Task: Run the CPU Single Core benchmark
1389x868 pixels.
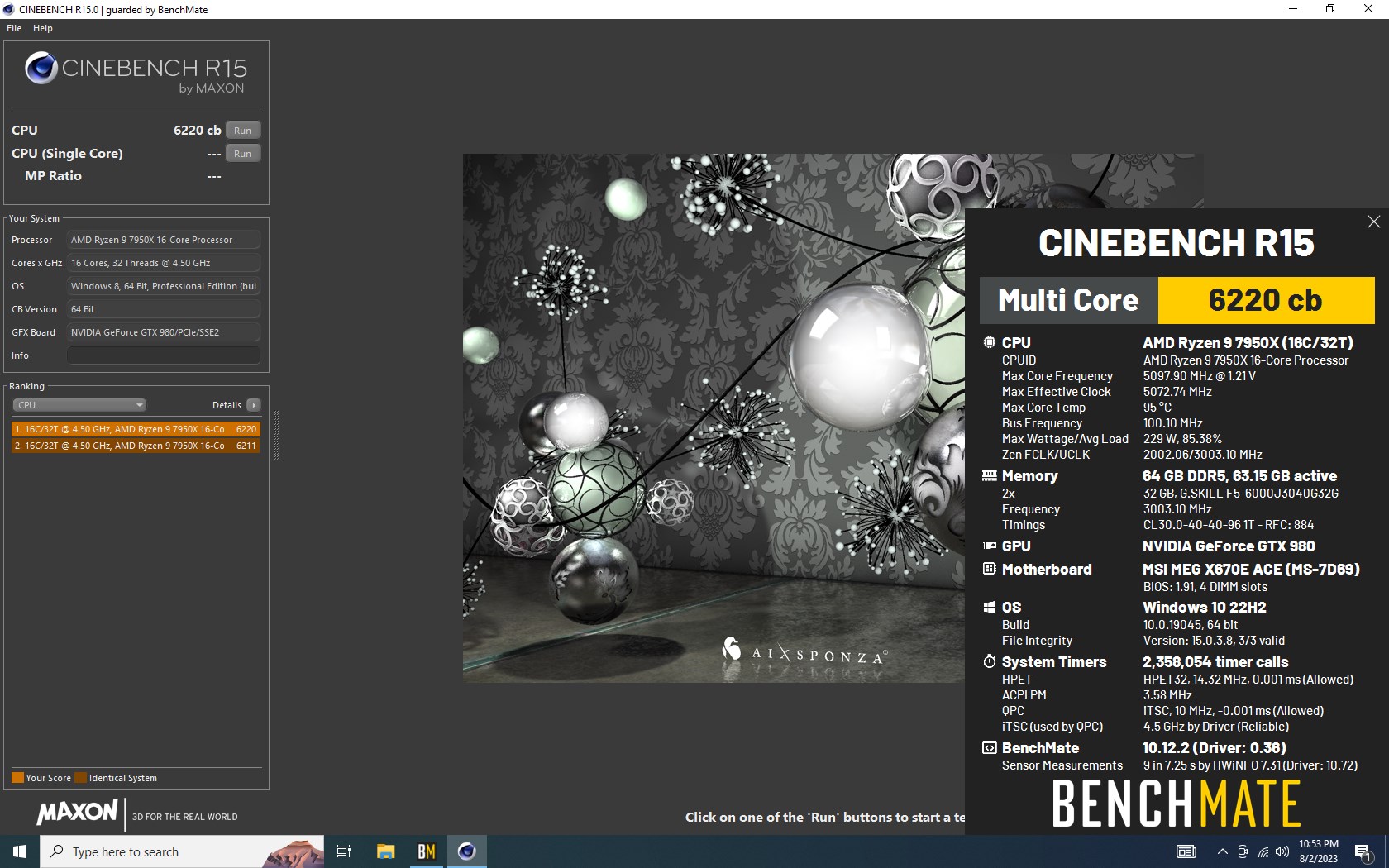Action: (242, 154)
